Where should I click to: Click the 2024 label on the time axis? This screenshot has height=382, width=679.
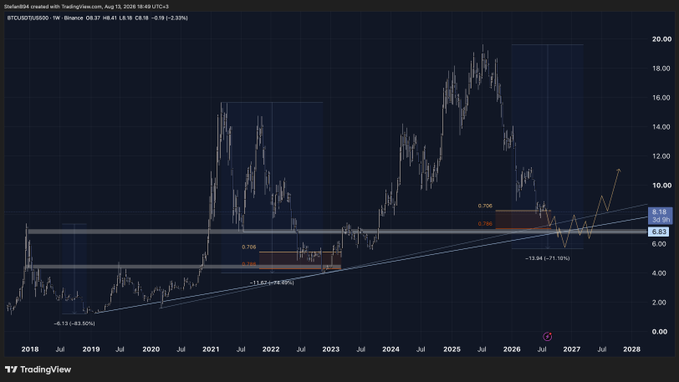click(x=391, y=349)
